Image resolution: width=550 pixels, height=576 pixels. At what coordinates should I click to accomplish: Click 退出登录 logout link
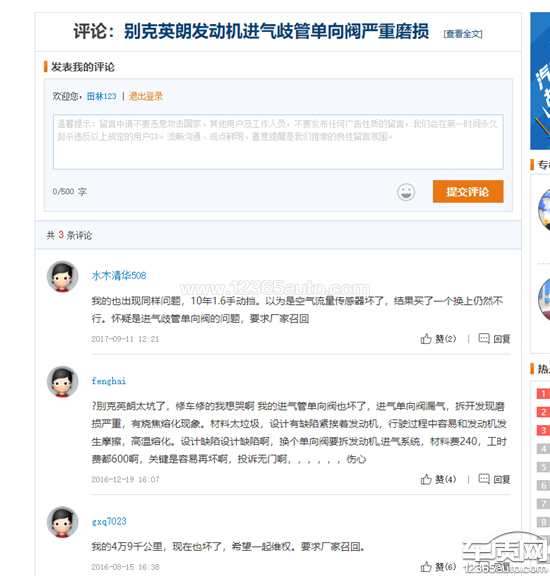[x=145, y=96]
